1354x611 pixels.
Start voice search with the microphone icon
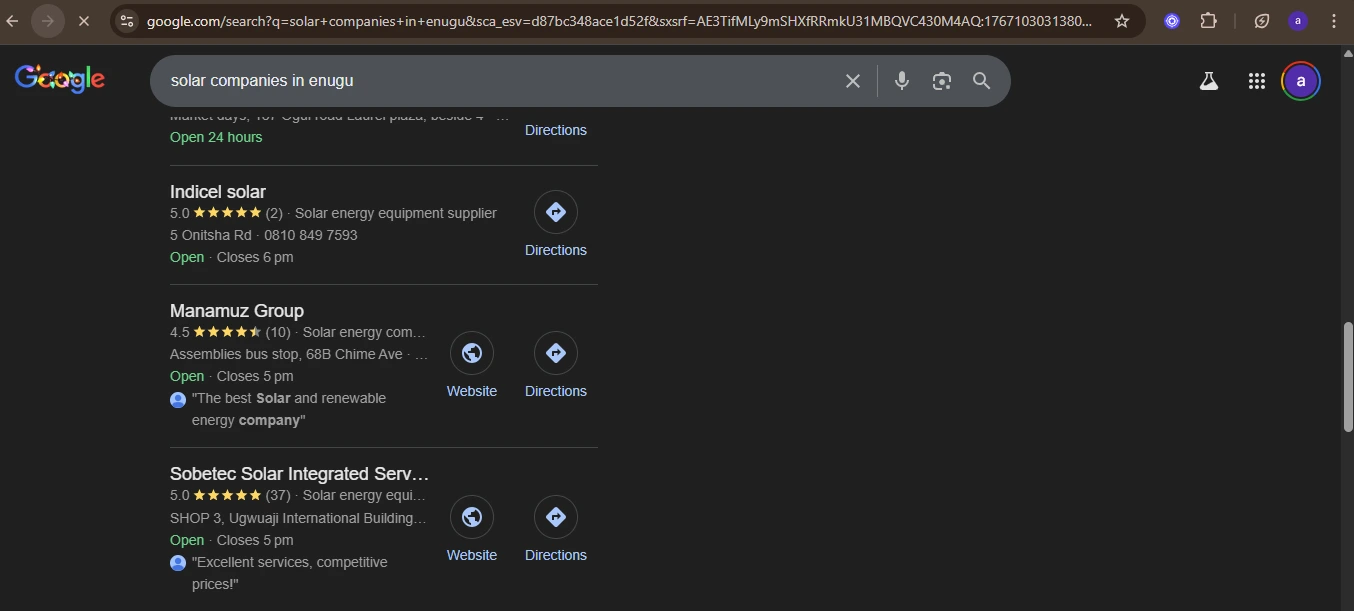tap(902, 81)
